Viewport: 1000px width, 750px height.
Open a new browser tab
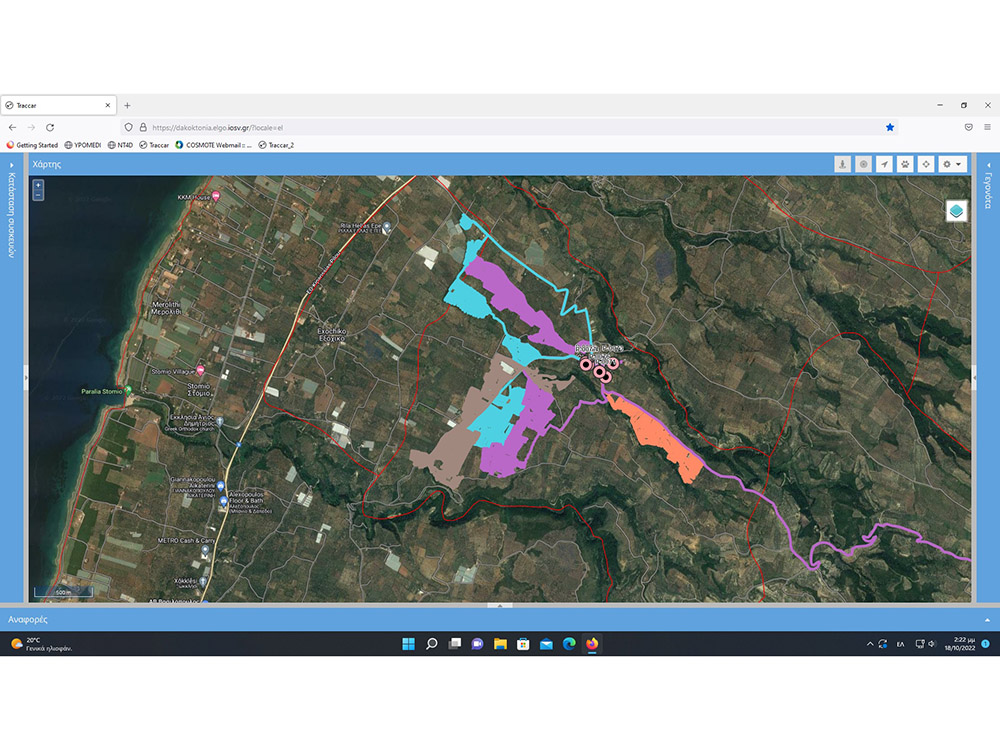pos(127,105)
